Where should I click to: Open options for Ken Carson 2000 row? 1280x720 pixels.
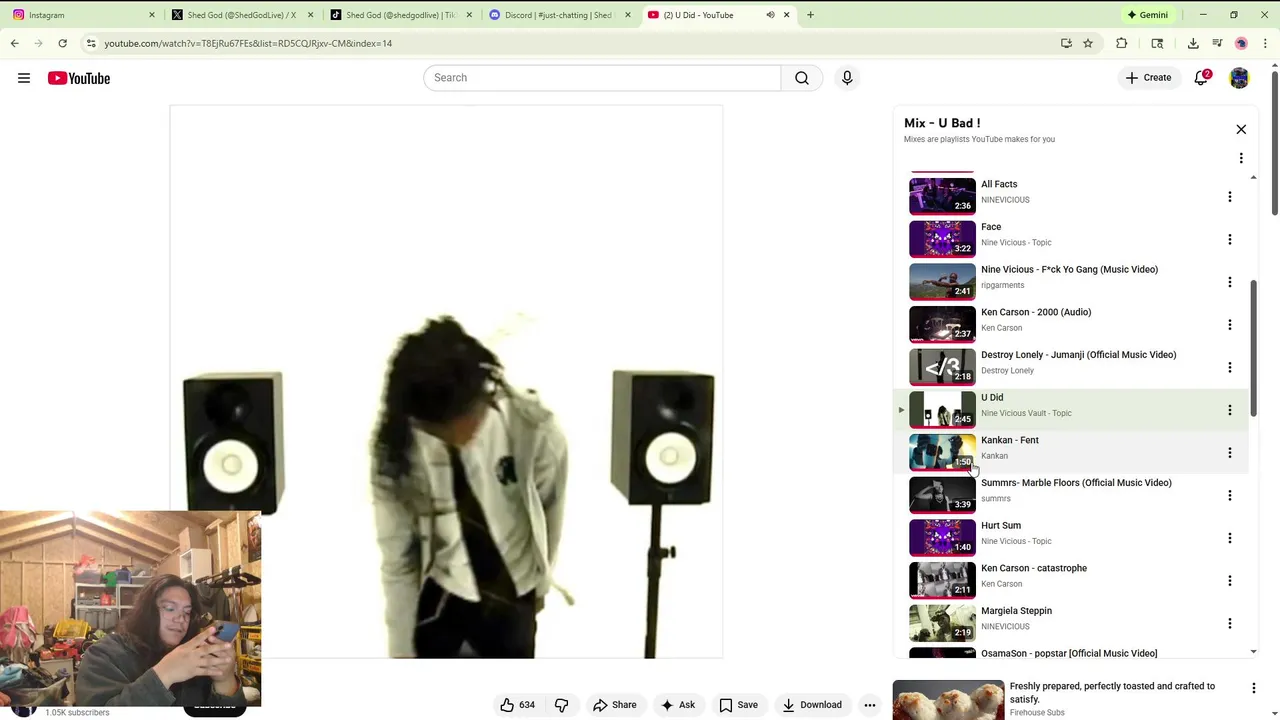(1230, 325)
